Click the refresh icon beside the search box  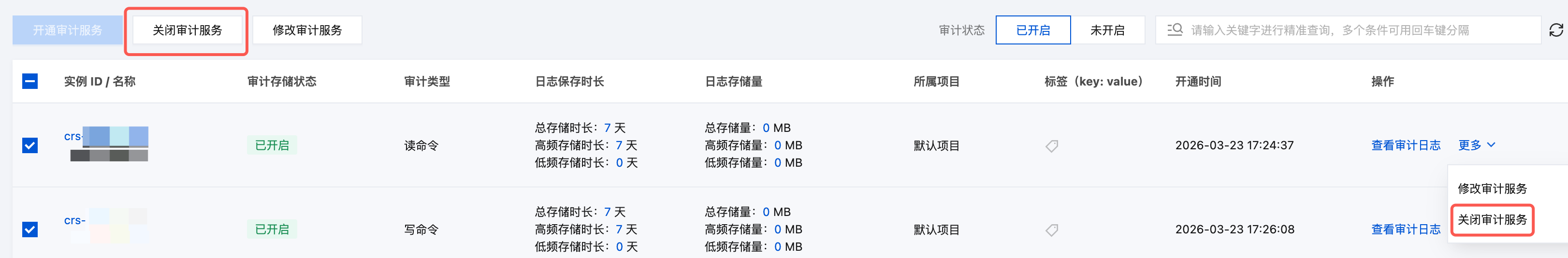tap(1556, 30)
